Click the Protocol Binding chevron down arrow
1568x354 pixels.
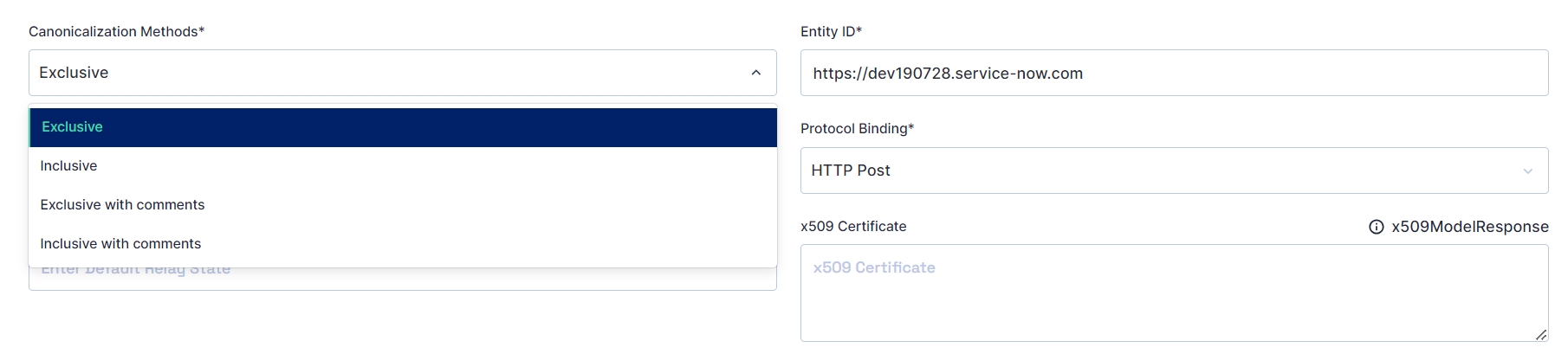tap(1527, 171)
